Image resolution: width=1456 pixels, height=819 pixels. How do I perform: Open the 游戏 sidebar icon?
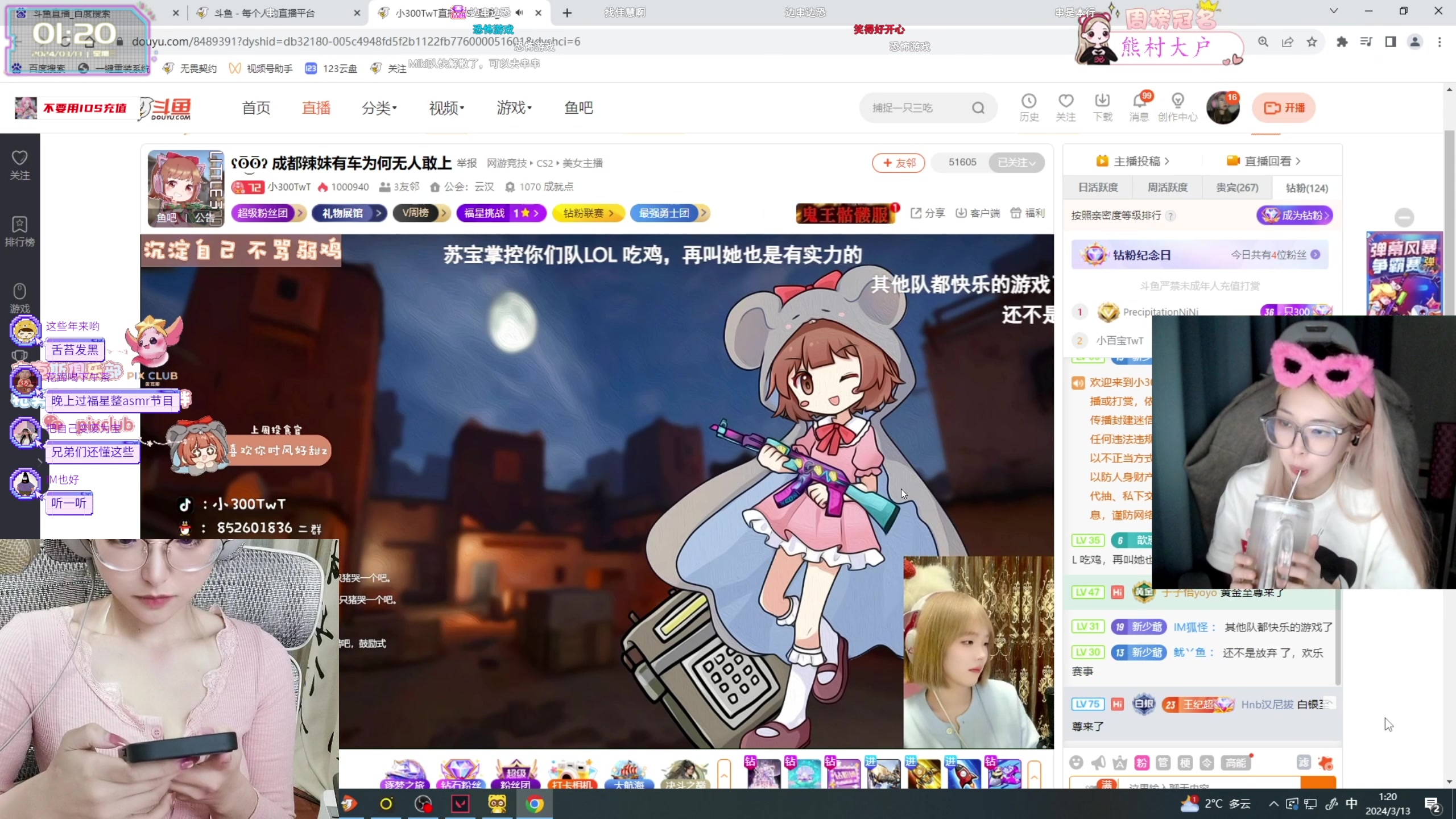pos(20,298)
